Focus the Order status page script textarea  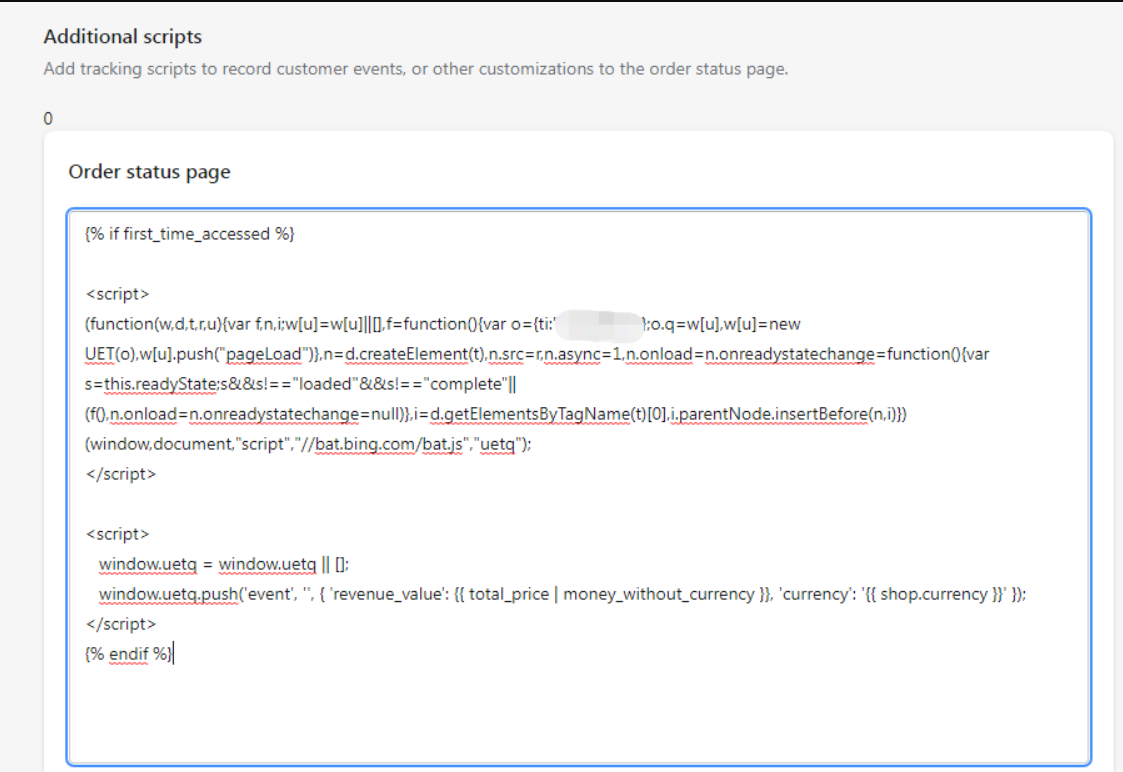pos(579,487)
